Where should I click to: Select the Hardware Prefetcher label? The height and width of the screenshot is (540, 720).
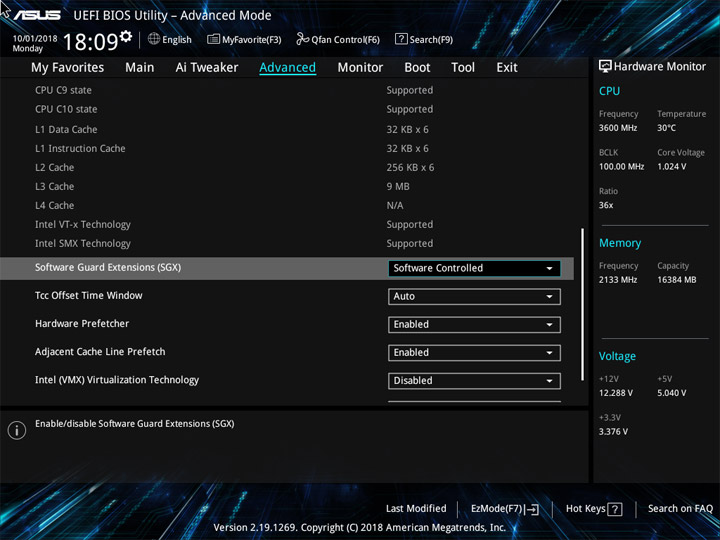click(82, 323)
